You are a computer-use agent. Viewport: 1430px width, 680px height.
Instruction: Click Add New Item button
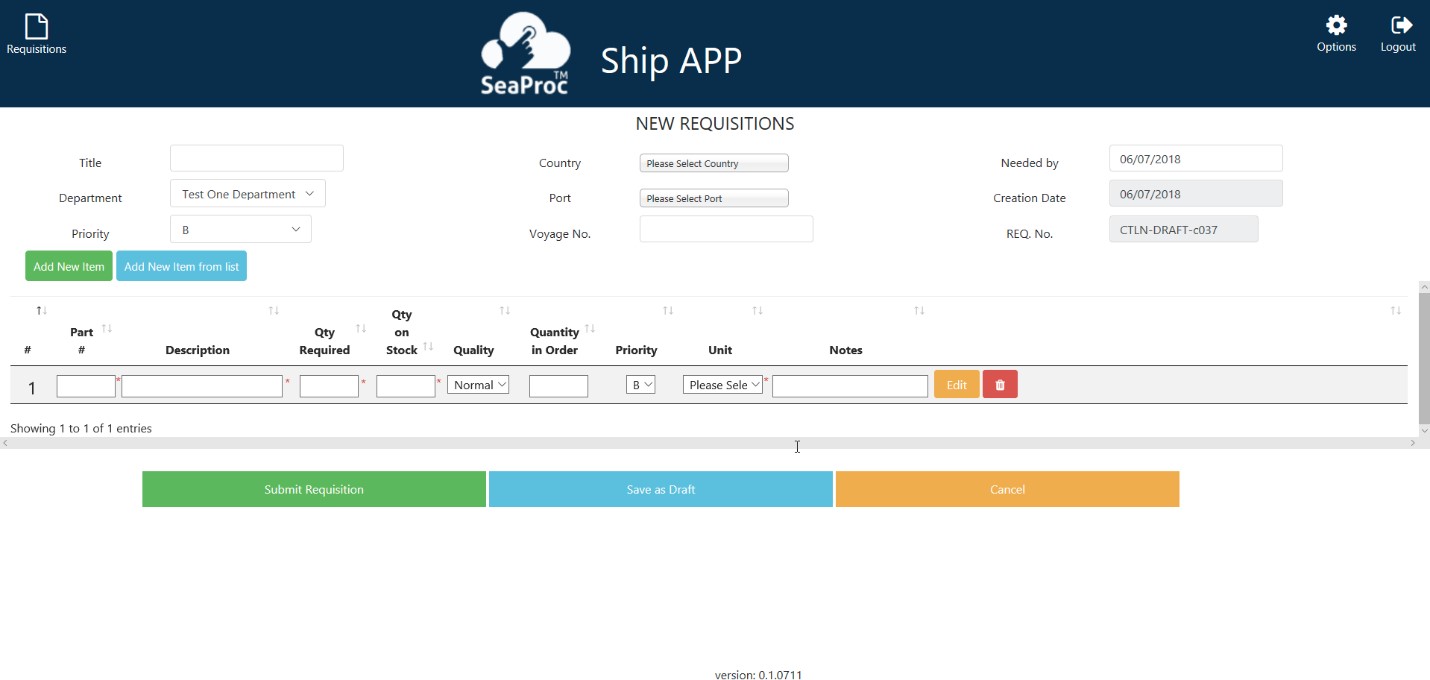[69, 267]
